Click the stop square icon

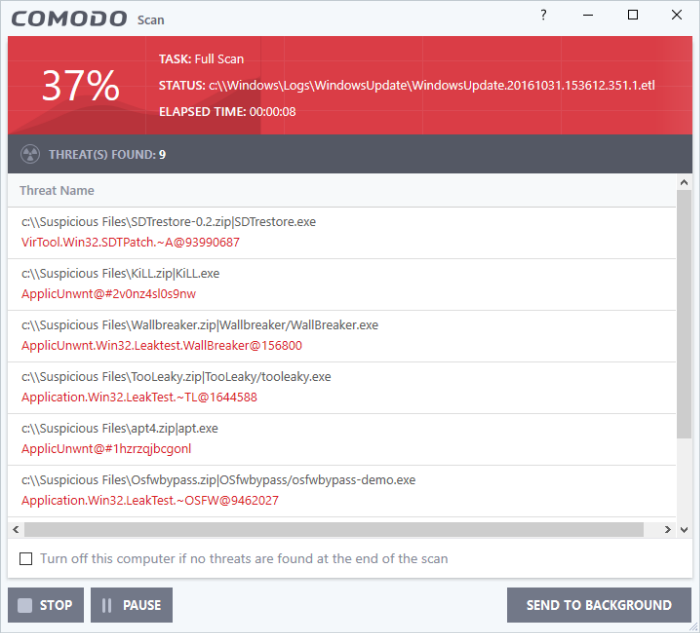(25, 605)
